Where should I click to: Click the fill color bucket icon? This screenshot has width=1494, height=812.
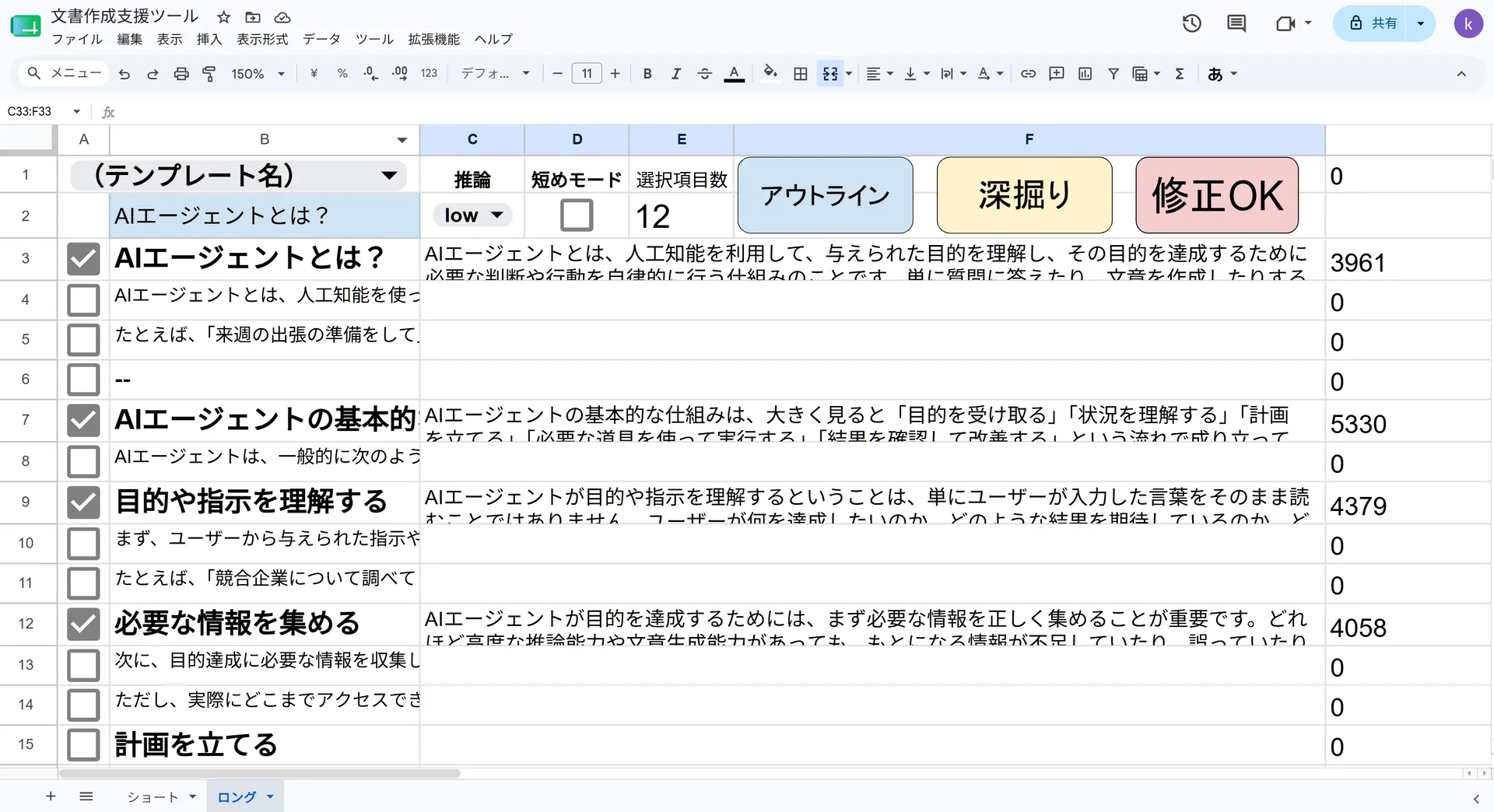coord(770,73)
